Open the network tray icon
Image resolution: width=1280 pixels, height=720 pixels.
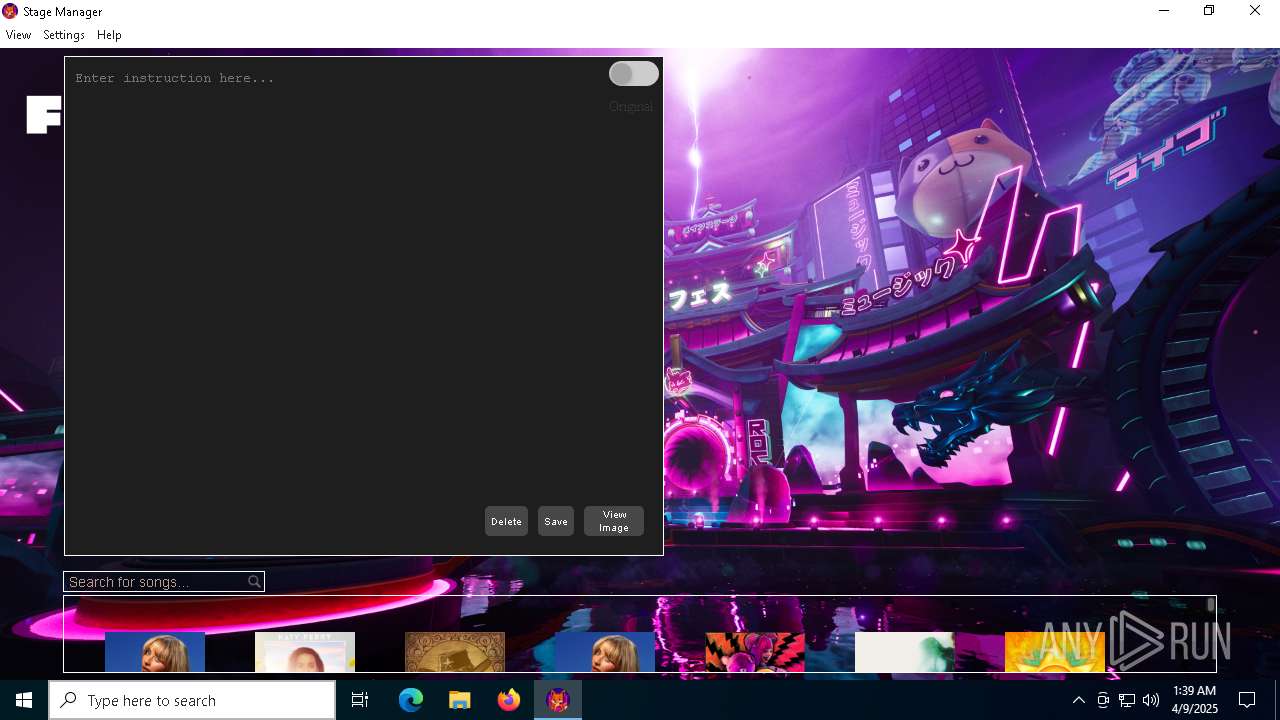[1127, 700]
